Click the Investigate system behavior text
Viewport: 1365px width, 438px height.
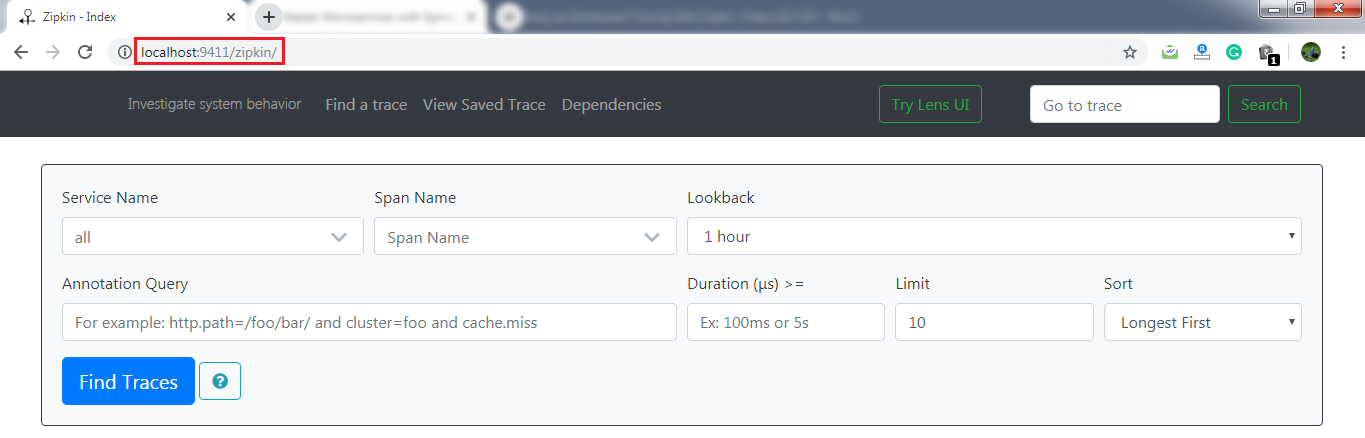pos(214,104)
